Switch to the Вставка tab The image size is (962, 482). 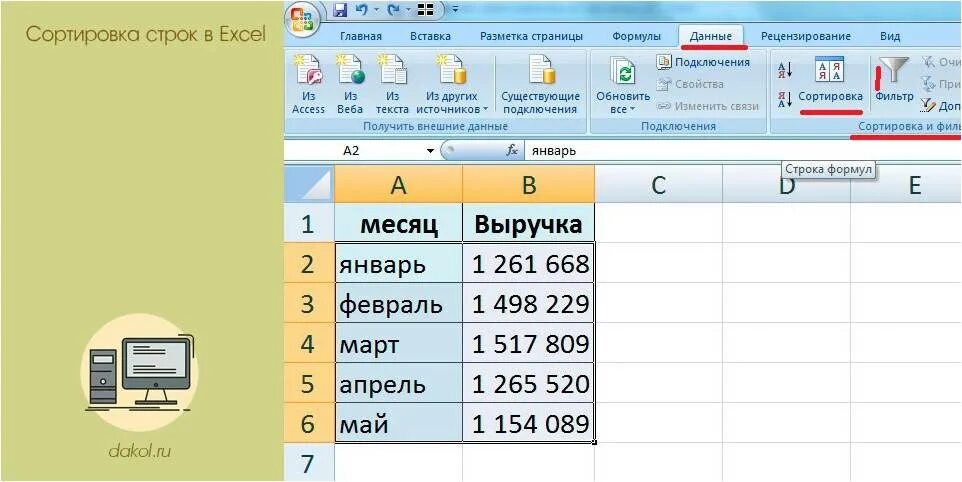430,36
